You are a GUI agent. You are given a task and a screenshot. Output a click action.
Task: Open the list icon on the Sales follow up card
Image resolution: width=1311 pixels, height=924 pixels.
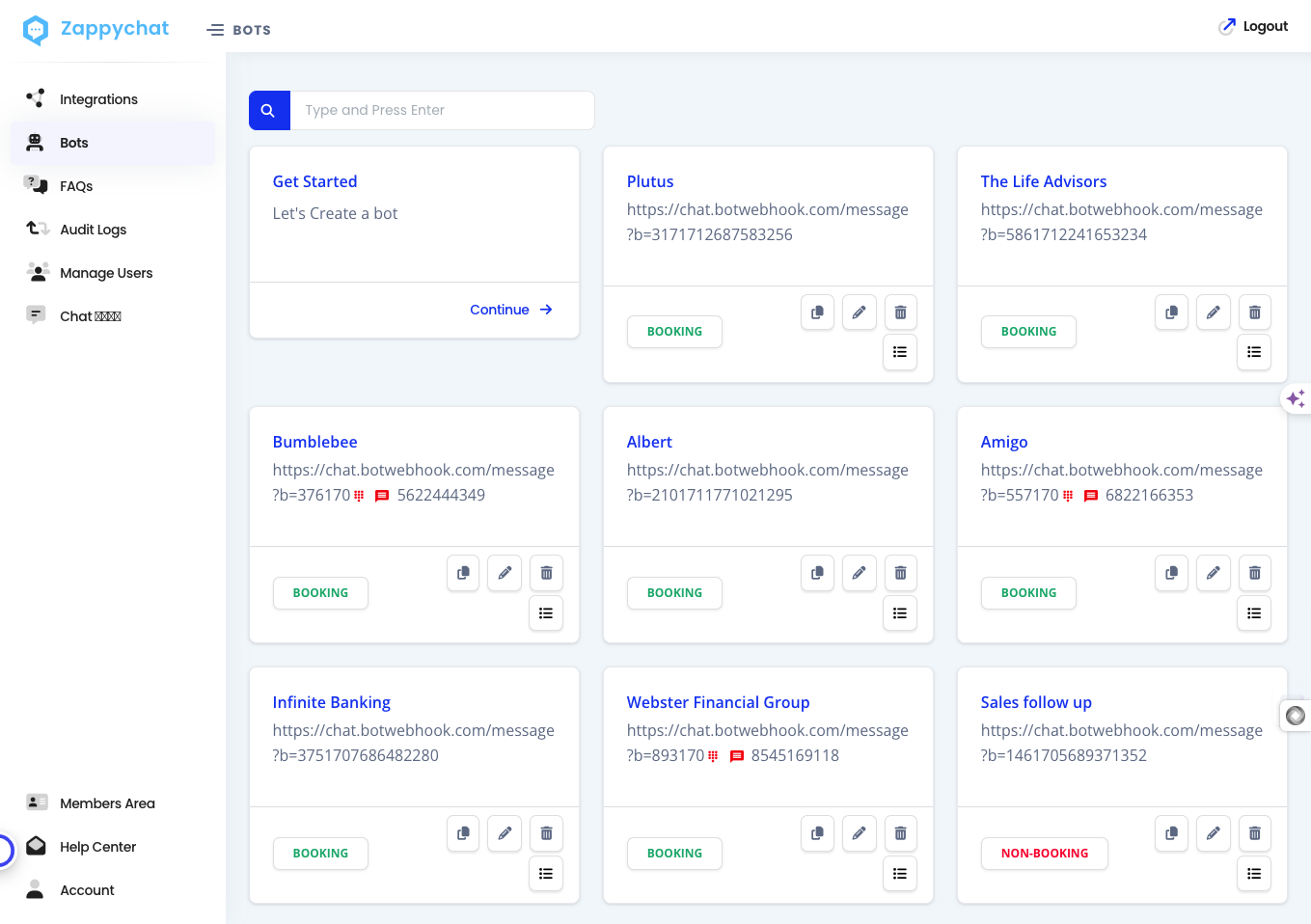click(x=1254, y=874)
